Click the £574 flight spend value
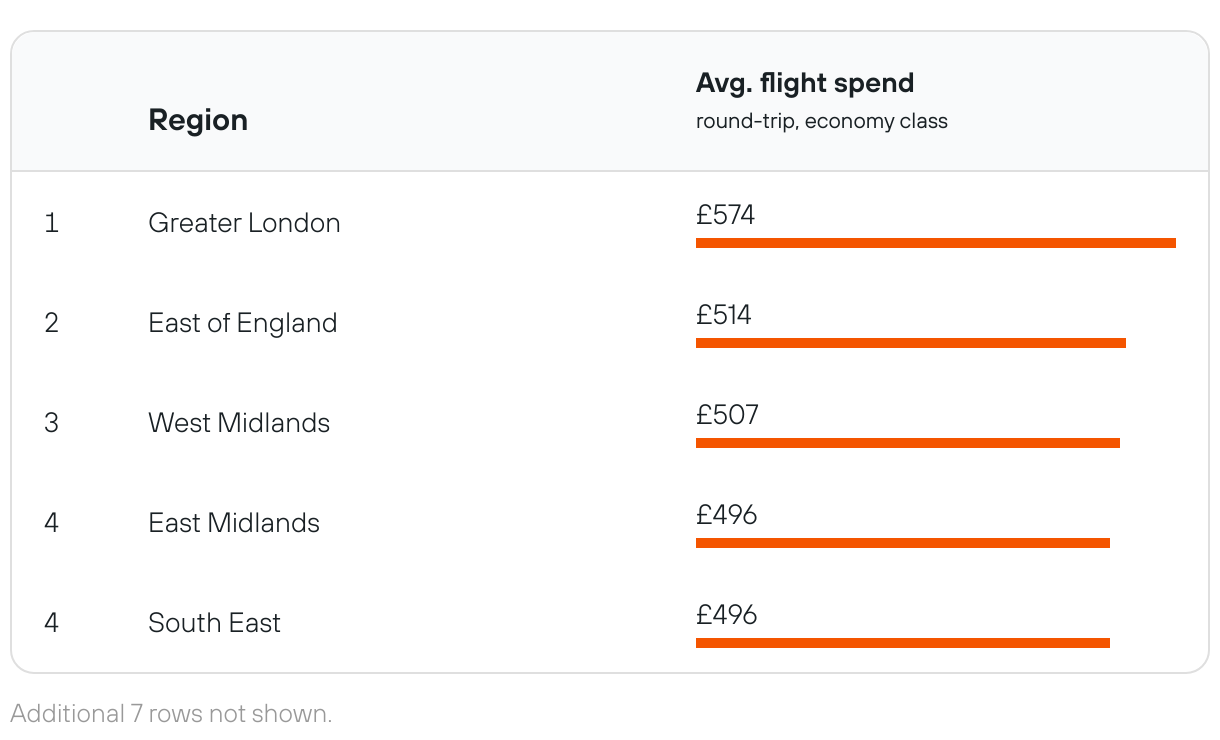This screenshot has width=1220, height=740. [725, 215]
